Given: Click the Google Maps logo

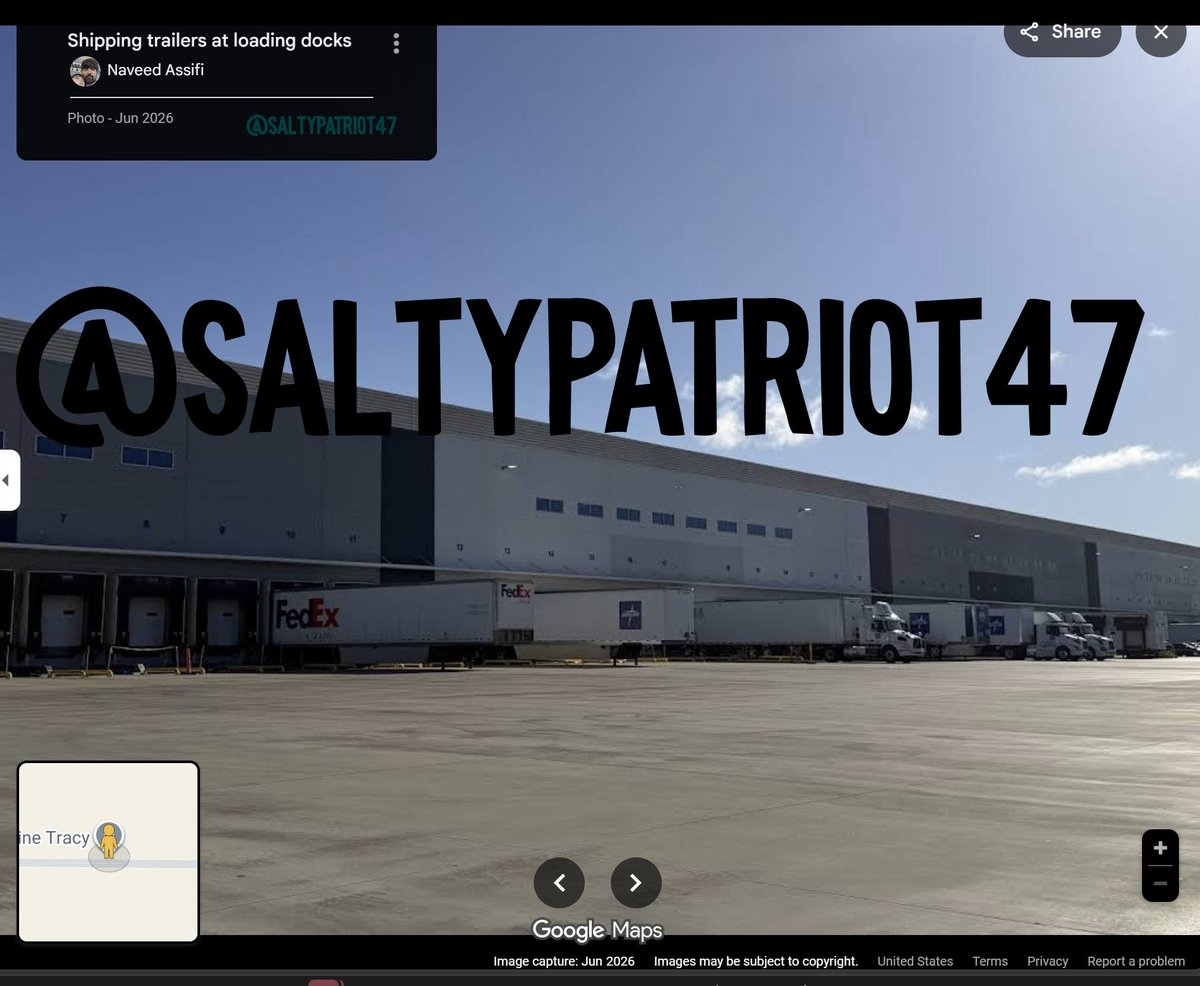Looking at the screenshot, I should (597, 930).
